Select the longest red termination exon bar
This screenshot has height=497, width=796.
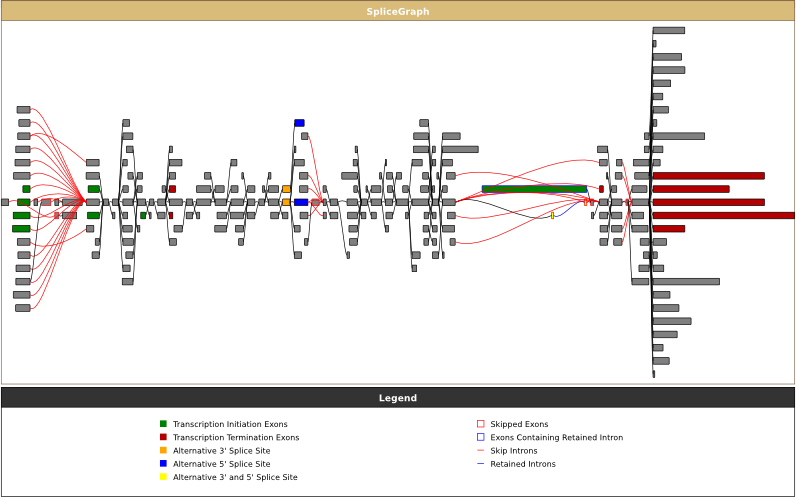pyautogui.click(x=723, y=215)
